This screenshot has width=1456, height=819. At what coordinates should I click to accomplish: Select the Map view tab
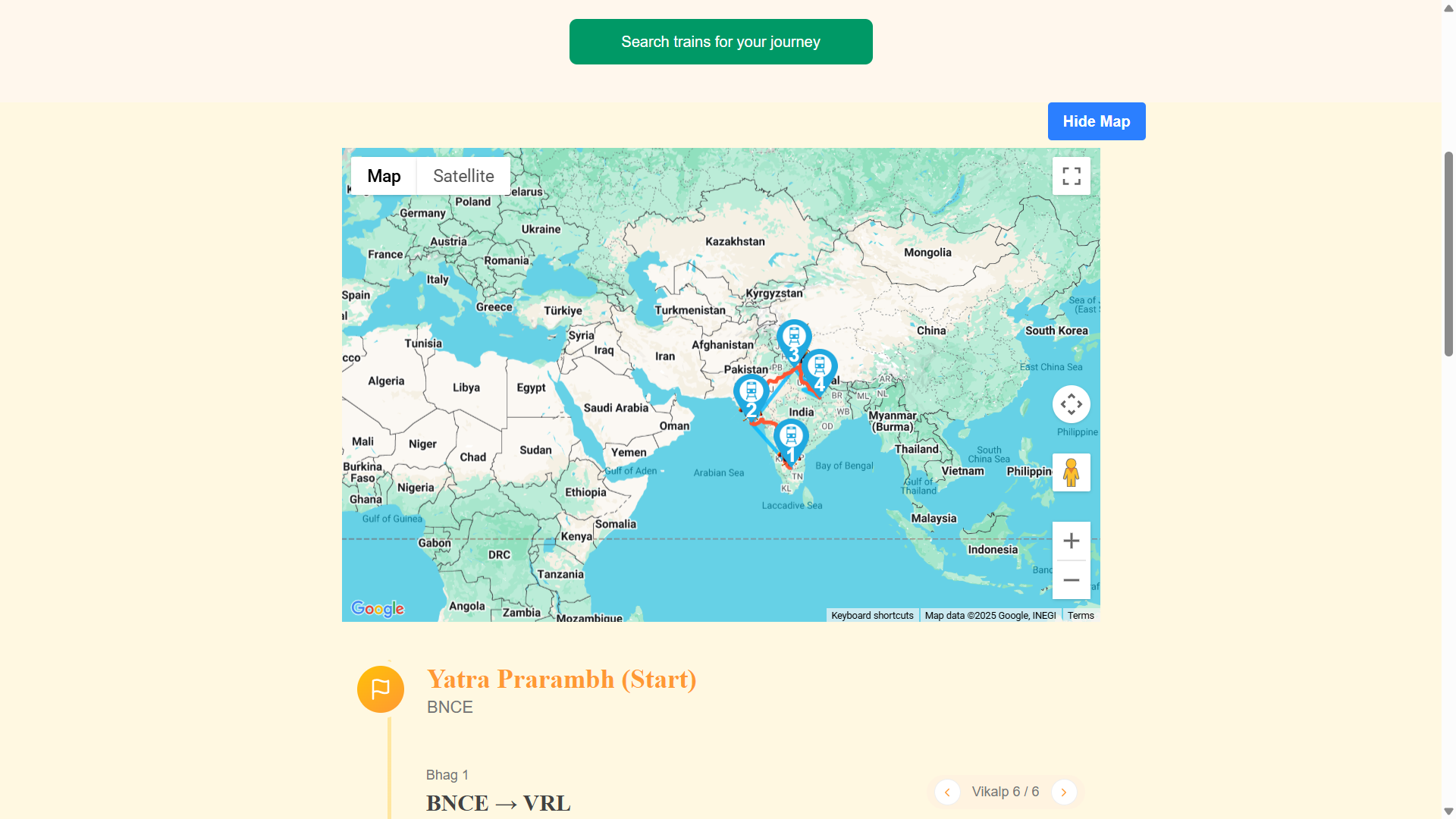(x=384, y=176)
